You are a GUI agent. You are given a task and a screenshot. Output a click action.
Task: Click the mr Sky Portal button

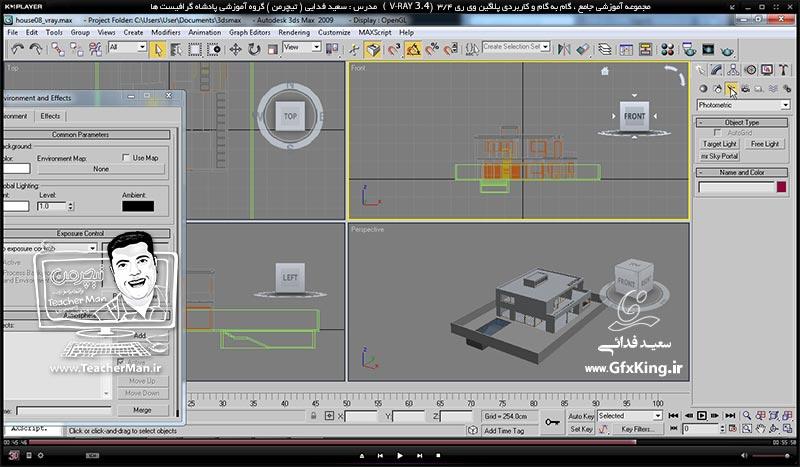719,156
